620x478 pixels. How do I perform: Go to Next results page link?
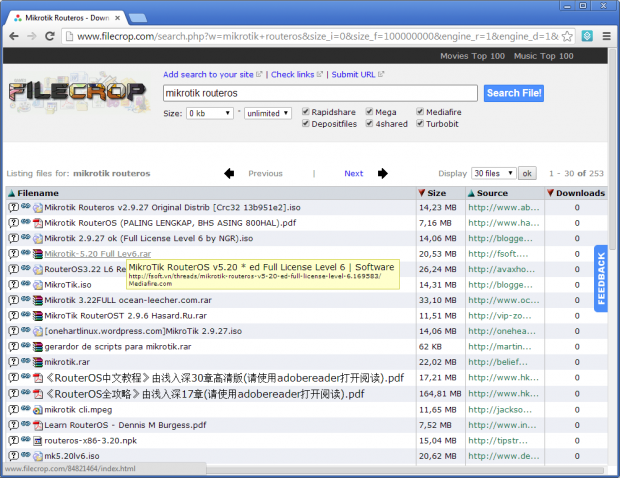click(353, 173)
